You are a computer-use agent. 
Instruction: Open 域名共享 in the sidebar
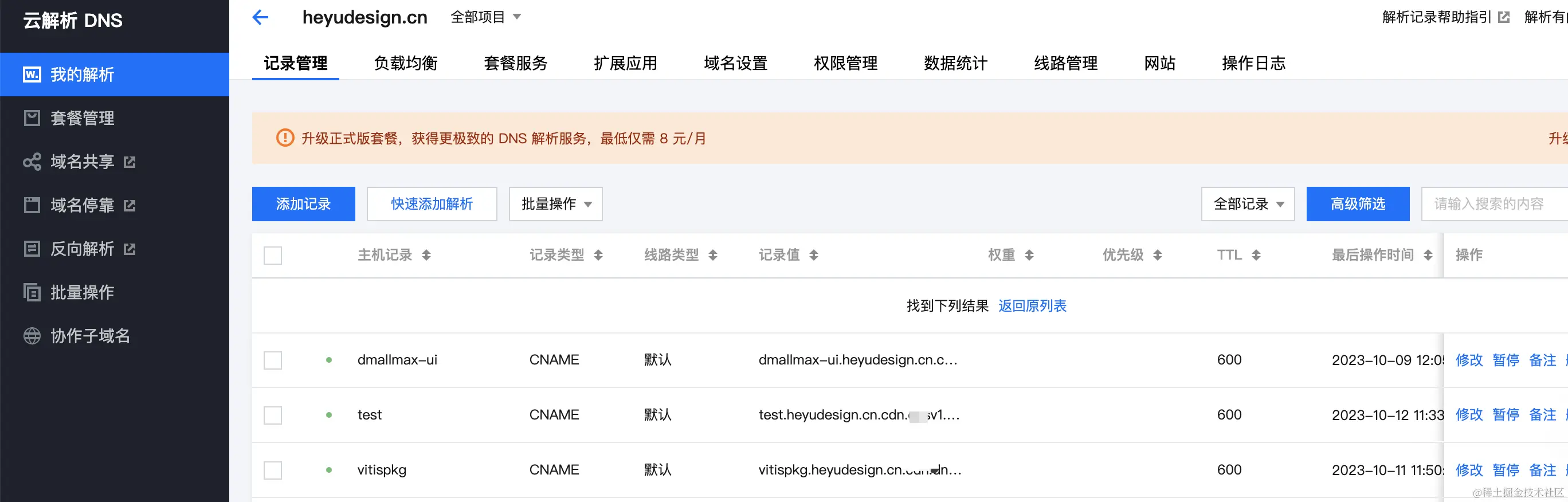coord(115,162)
